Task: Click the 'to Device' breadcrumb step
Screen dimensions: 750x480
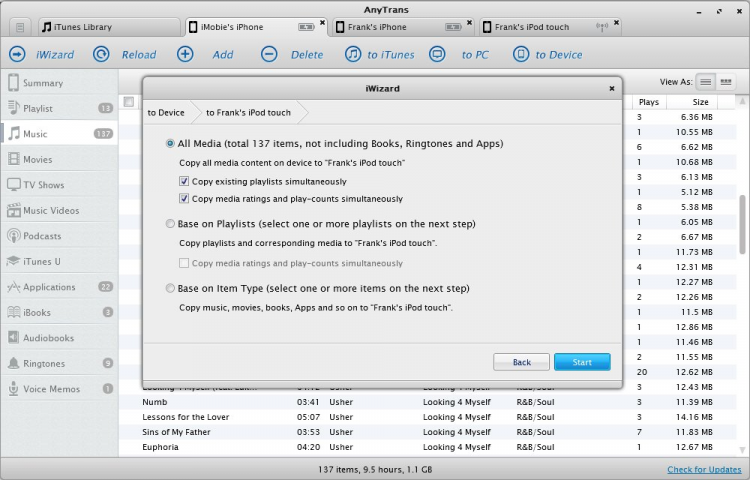Action: click(166, 113)
